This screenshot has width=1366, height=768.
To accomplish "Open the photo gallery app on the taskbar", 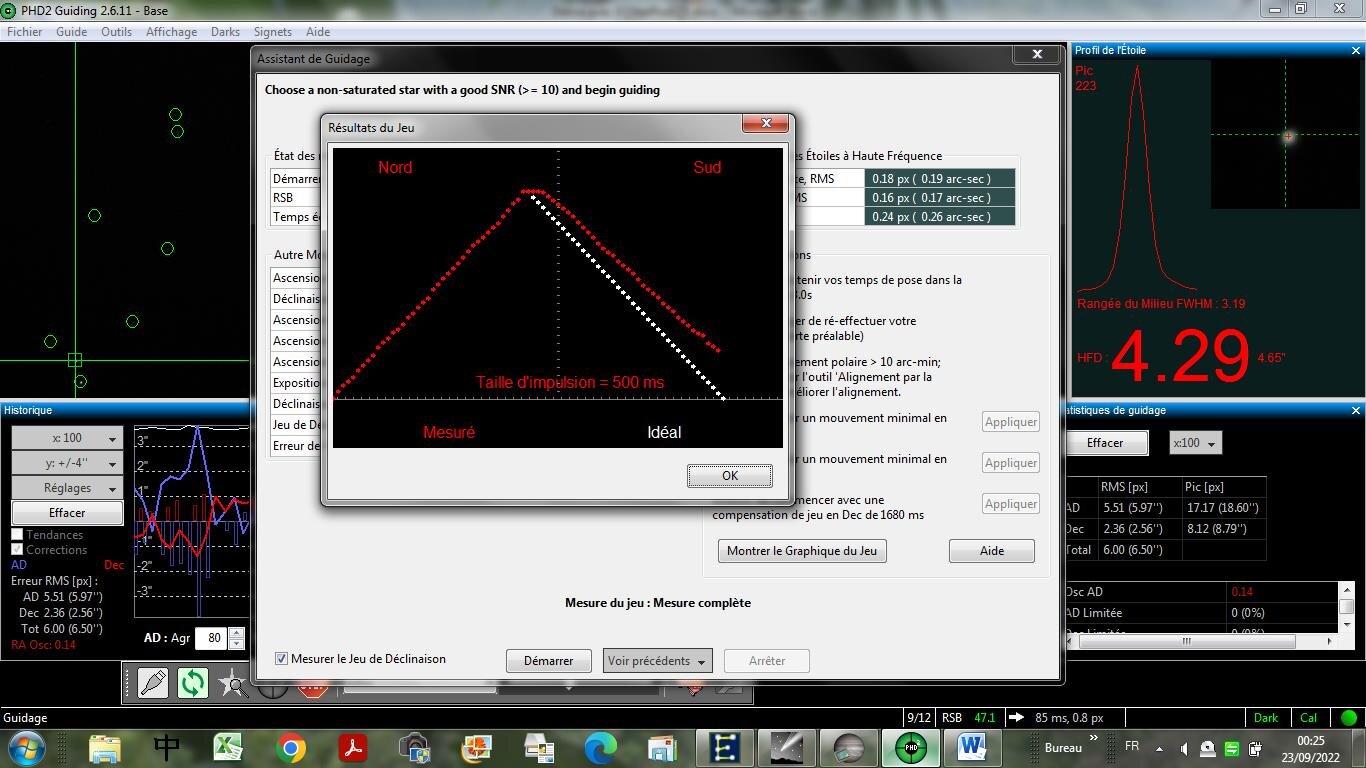I will tap(477, 747).
